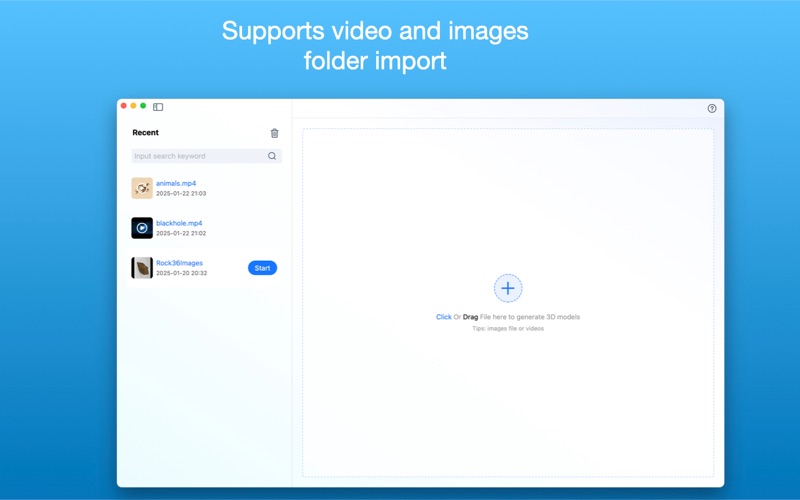Maximize the window with green button

143,106
